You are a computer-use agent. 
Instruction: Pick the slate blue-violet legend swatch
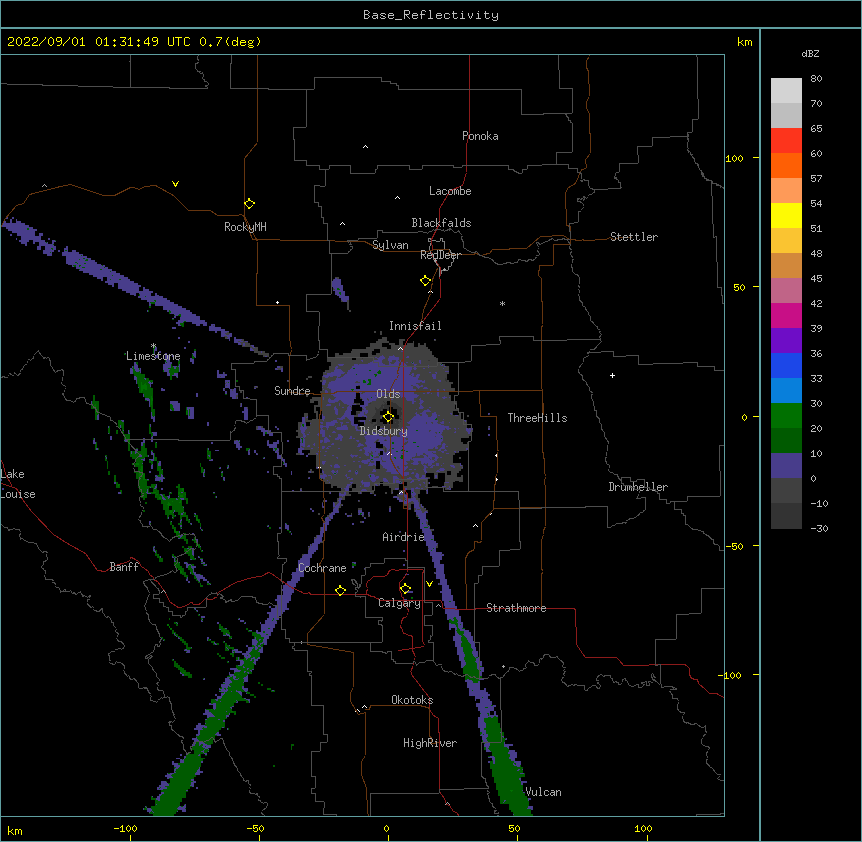click(x=786, y=466)
